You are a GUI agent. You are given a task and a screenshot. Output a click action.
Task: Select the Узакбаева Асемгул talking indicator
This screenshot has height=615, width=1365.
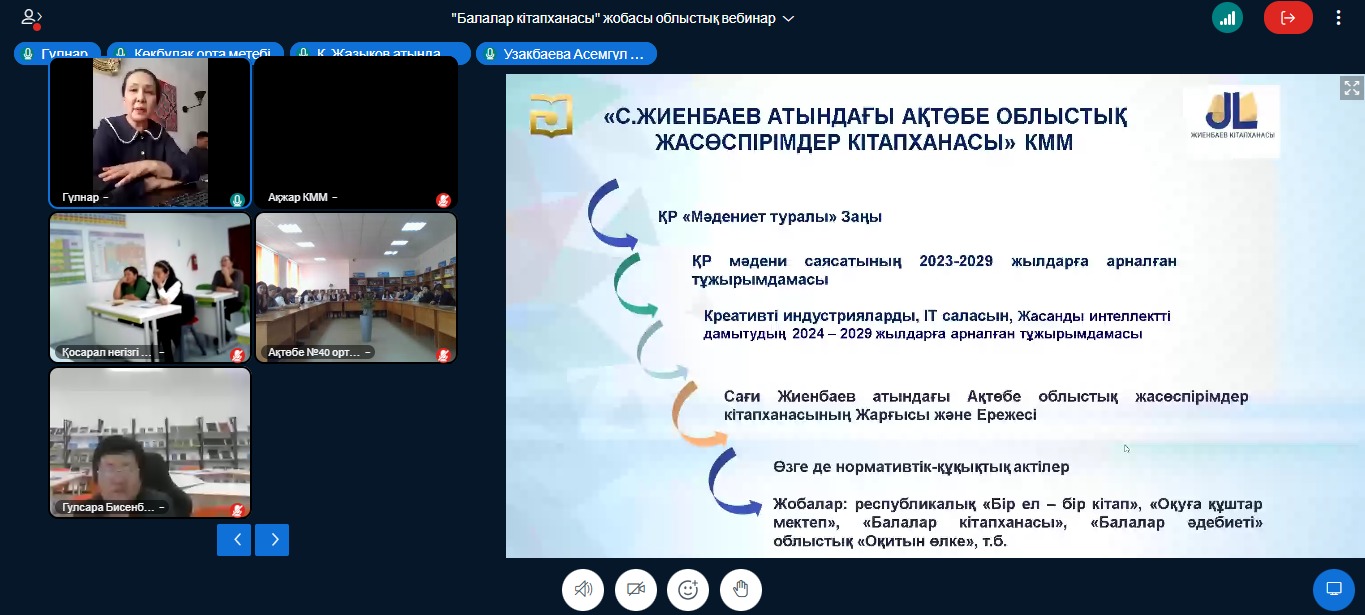tap(566, 54)
